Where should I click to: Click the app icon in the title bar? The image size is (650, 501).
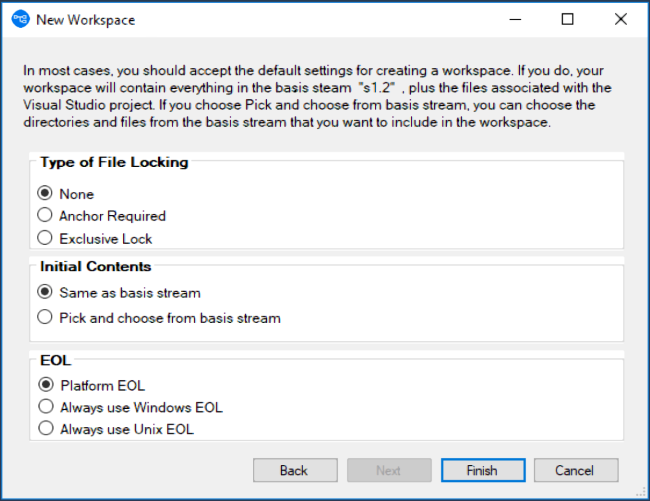(x=20, y=19)
